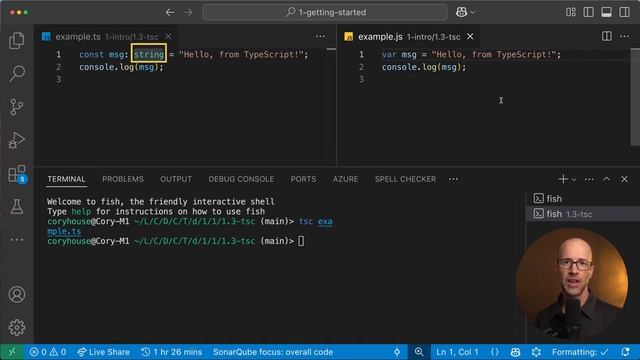Close the example.js tab

click(470, 37)
